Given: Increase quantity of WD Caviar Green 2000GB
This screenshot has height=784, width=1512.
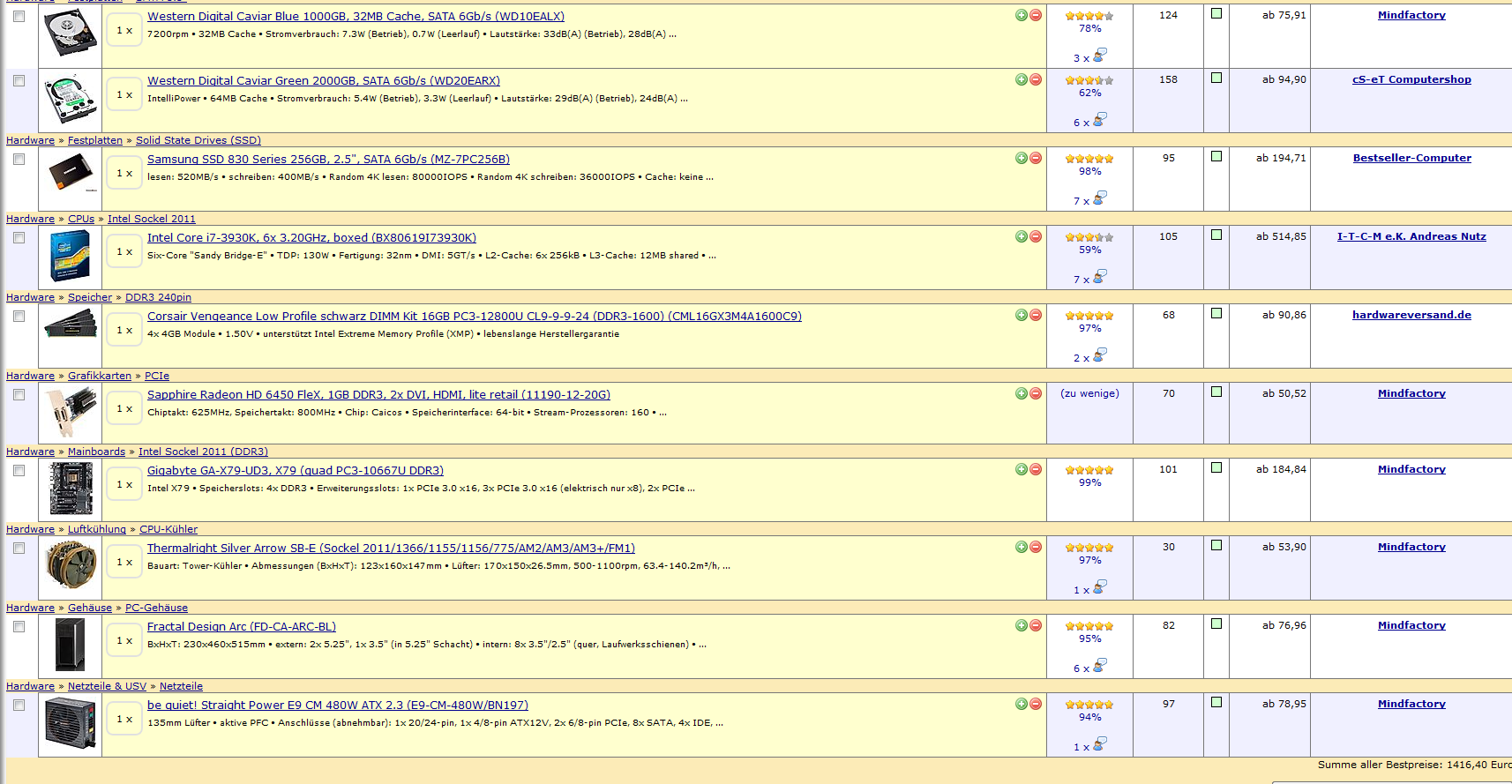Looking at the screenshot, I should coord(1021,79).
